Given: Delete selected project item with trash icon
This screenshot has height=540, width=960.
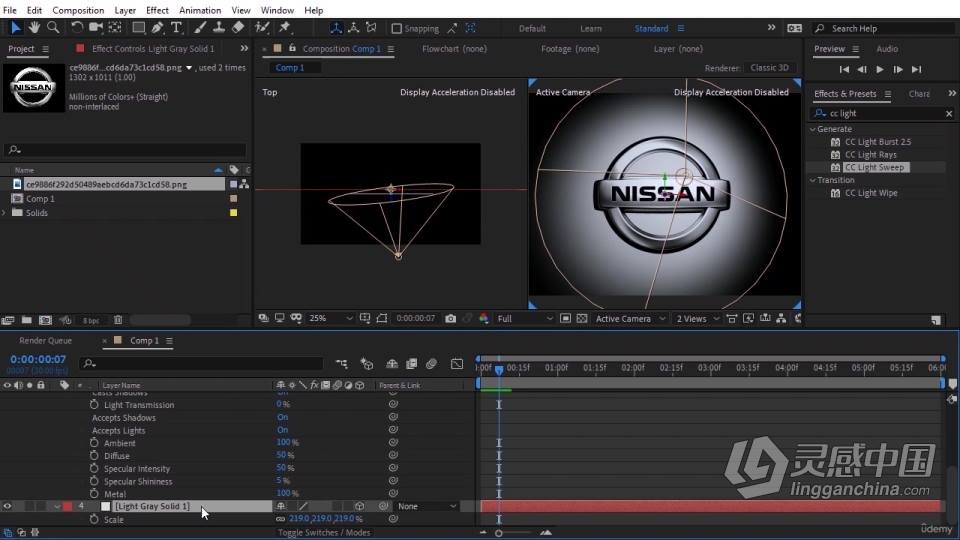Looking at the screenshot, I should (118, 320).
